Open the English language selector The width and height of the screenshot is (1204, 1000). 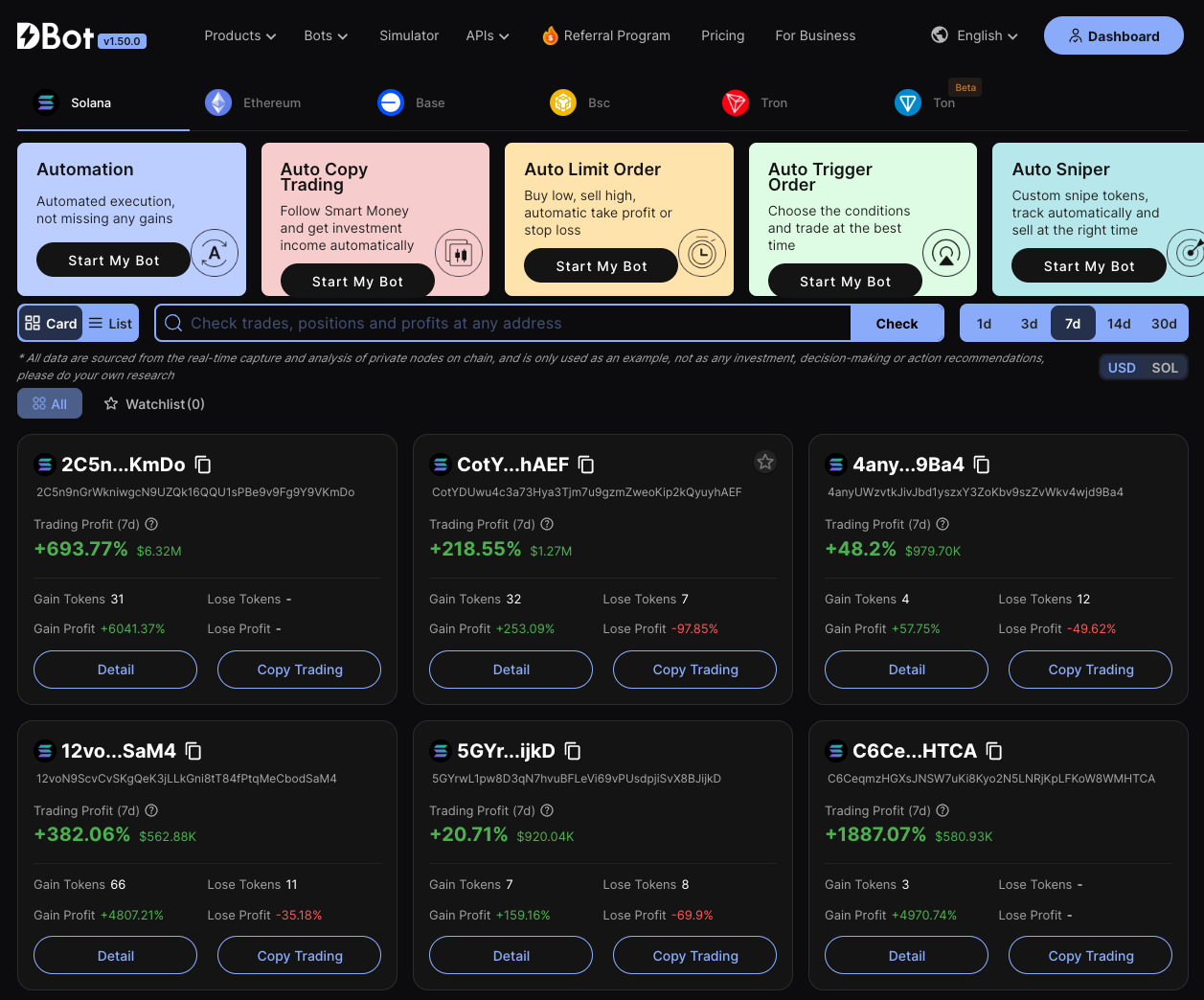point(974,35)
